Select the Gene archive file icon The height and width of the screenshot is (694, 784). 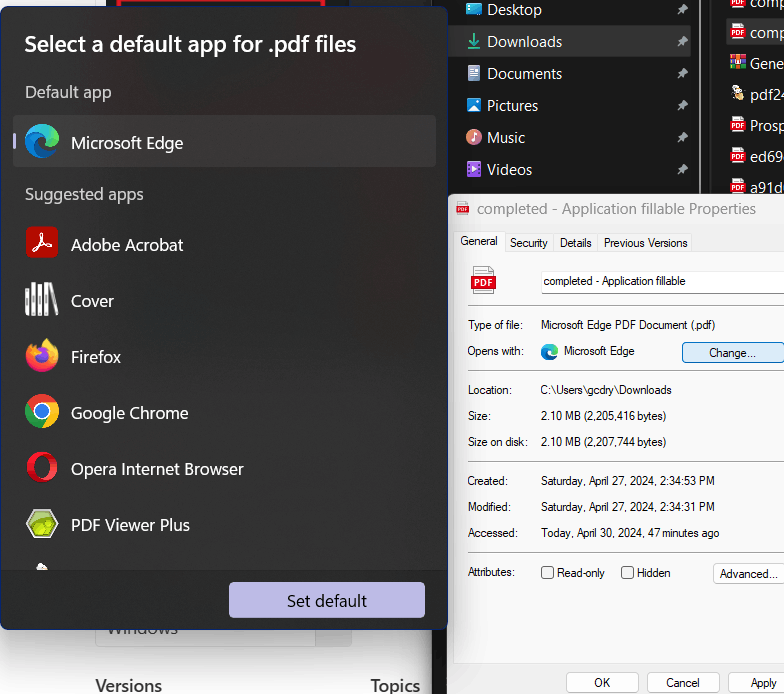(738, 62)
